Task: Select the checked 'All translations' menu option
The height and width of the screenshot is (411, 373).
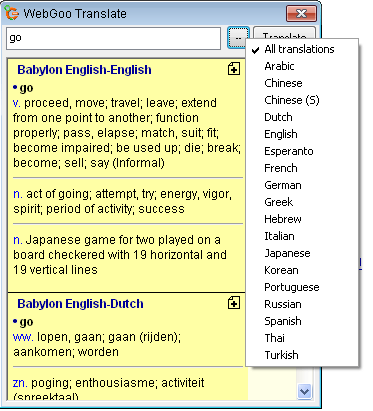Action: click(302, 49)
